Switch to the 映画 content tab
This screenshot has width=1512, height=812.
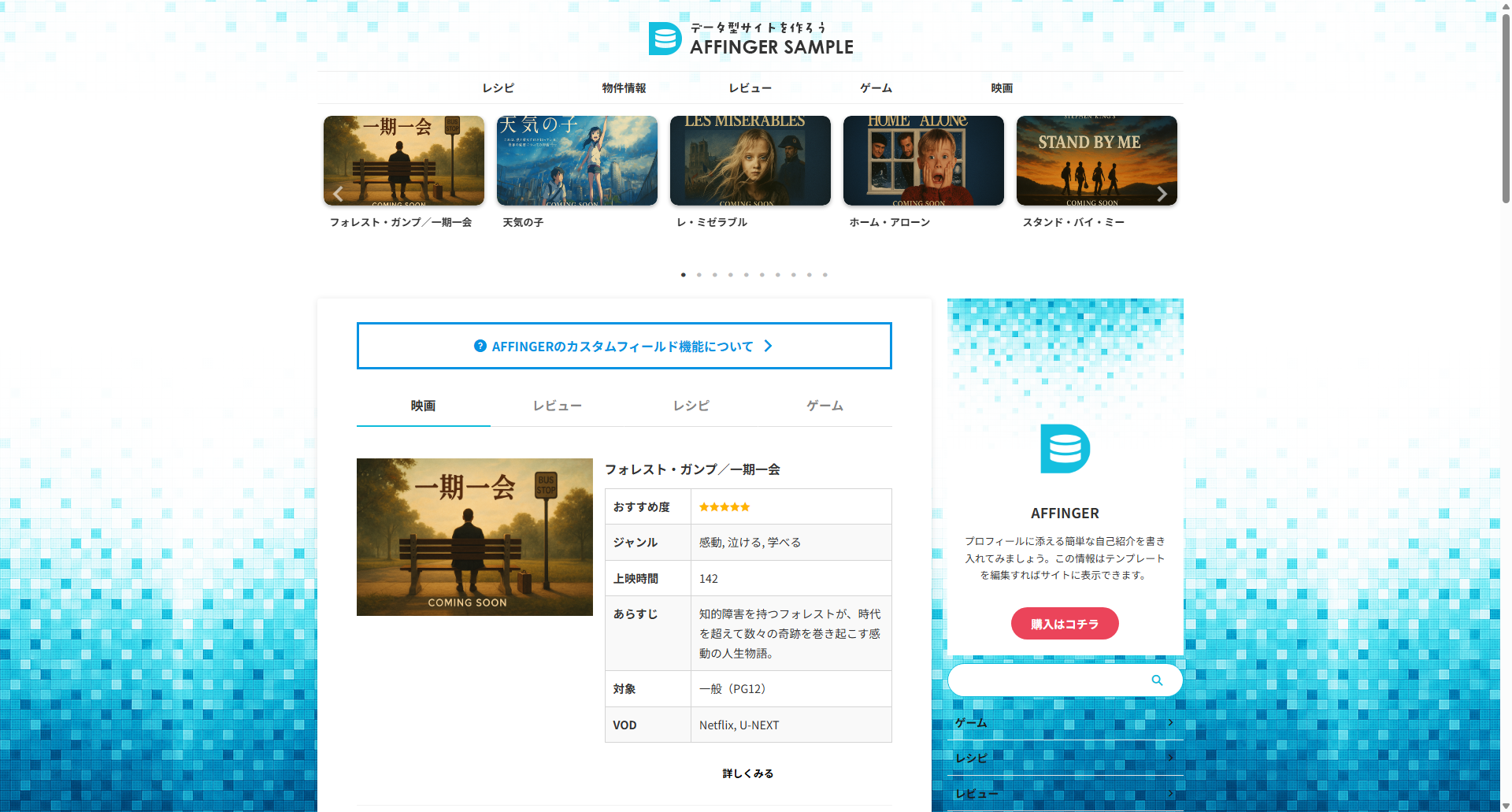pyautogui.click(x=424, y=406)
